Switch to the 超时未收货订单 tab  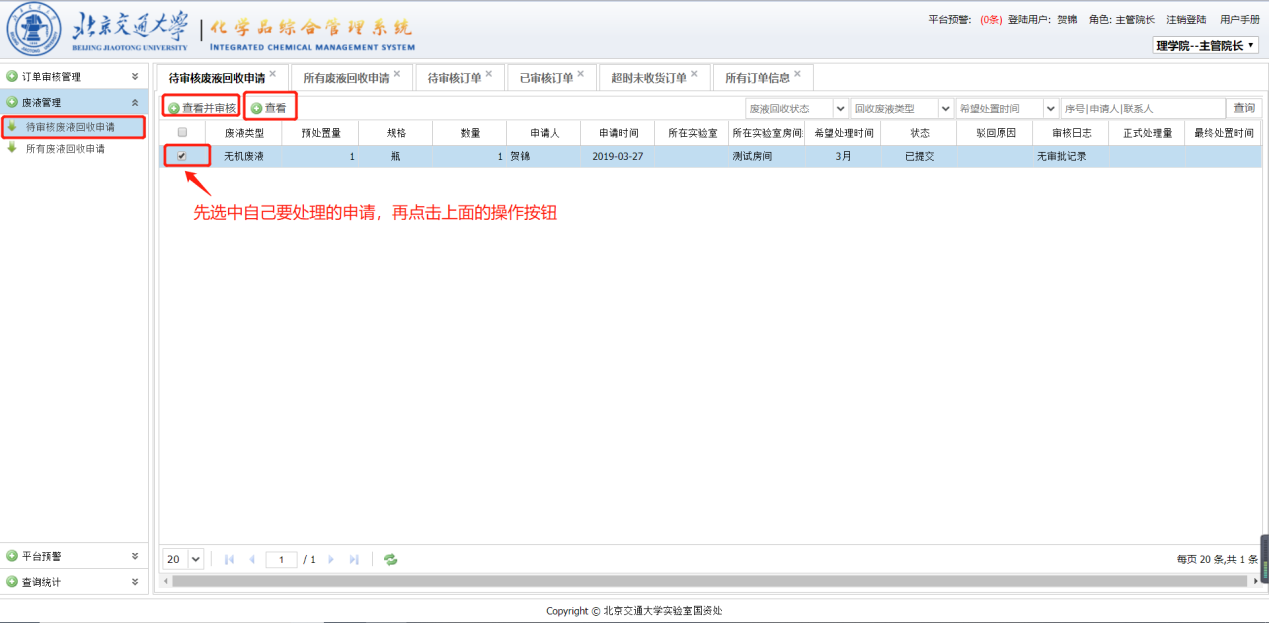coord(649,78)
